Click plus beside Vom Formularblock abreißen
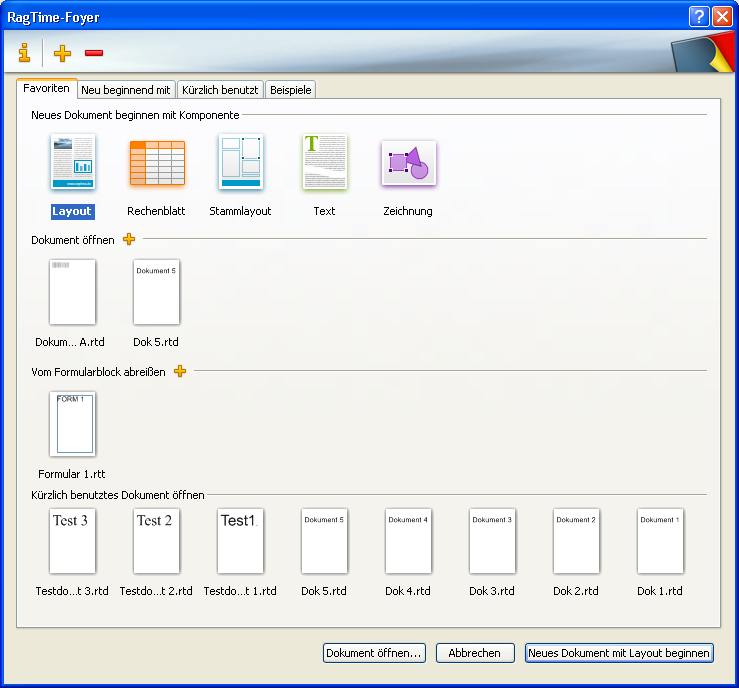This screenshot has width=739, height=688. pos(180,371)
